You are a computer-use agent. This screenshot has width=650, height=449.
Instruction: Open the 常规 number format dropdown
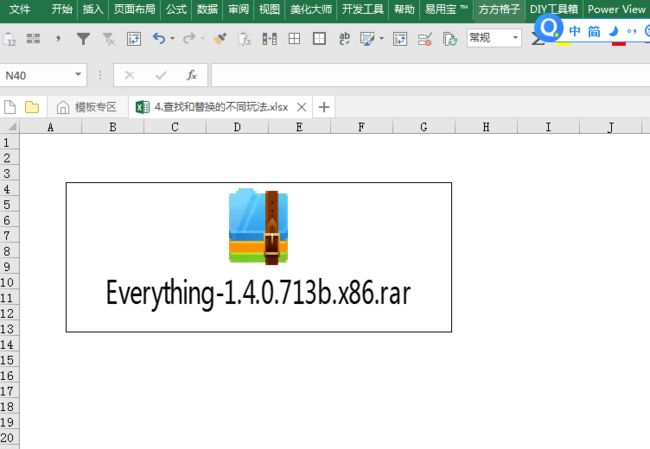[515, 38]
